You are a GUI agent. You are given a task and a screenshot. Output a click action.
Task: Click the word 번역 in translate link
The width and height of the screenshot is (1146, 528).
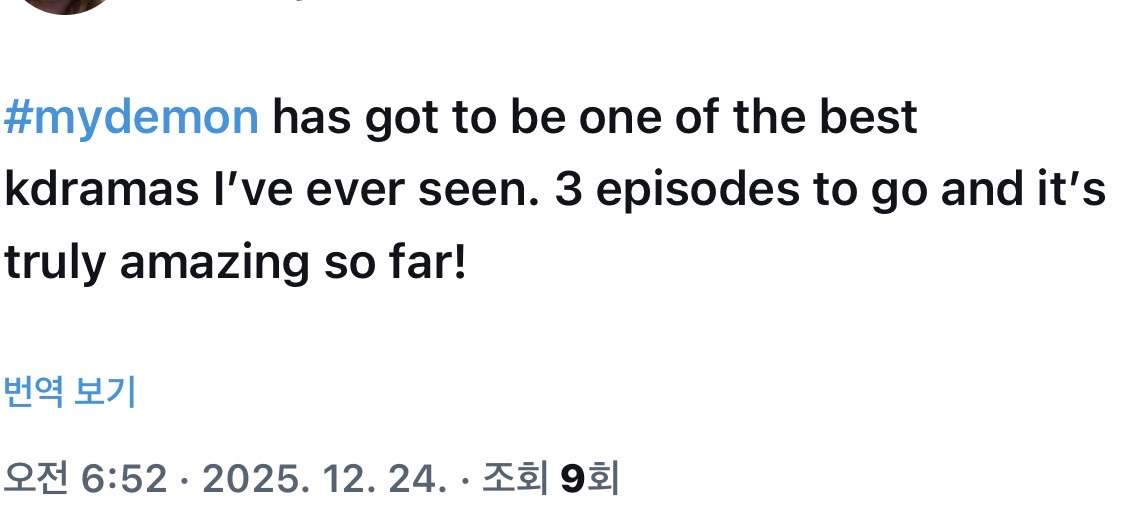tap(34, 392)
